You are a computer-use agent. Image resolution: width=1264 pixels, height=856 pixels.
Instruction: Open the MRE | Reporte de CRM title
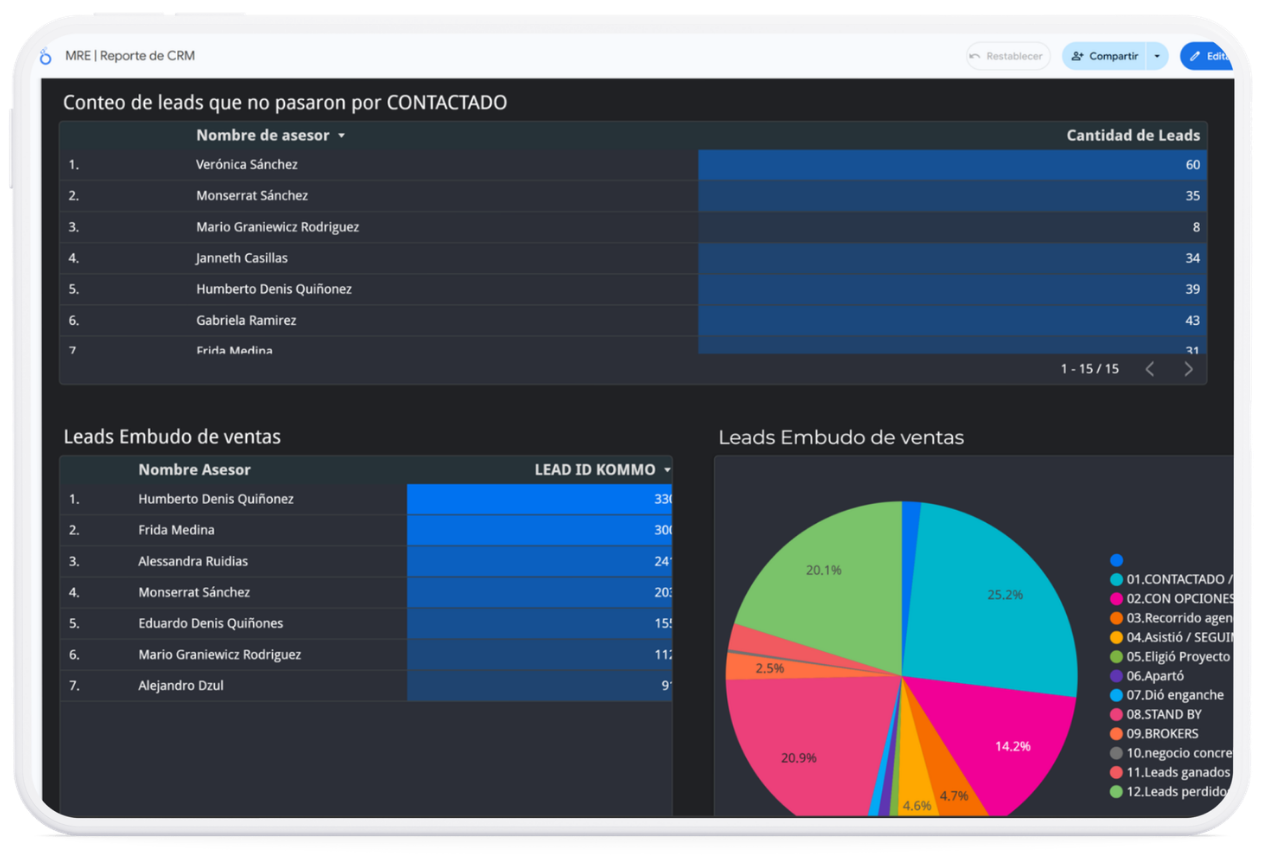130,57
